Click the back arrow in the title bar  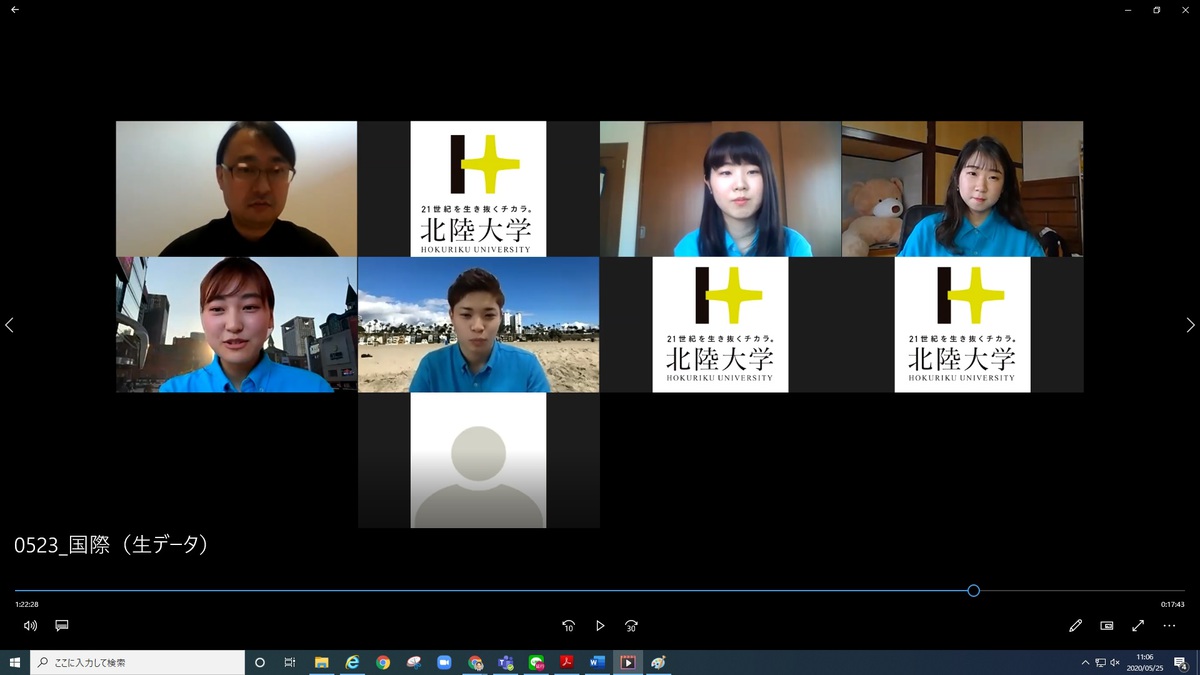pyautogui.click(x=15, y=10)
